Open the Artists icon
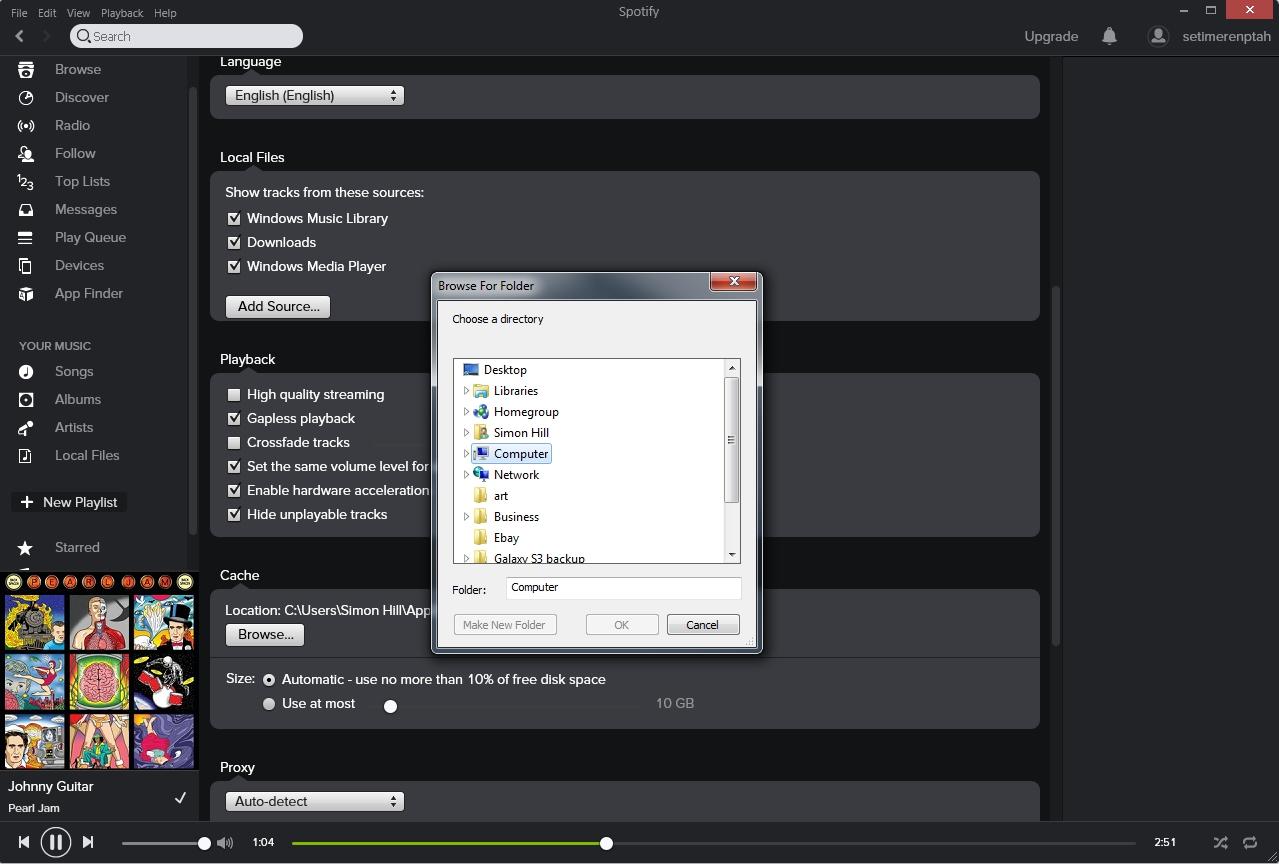This screenshot has height=864, width=1279. click(x=26, y=427)
